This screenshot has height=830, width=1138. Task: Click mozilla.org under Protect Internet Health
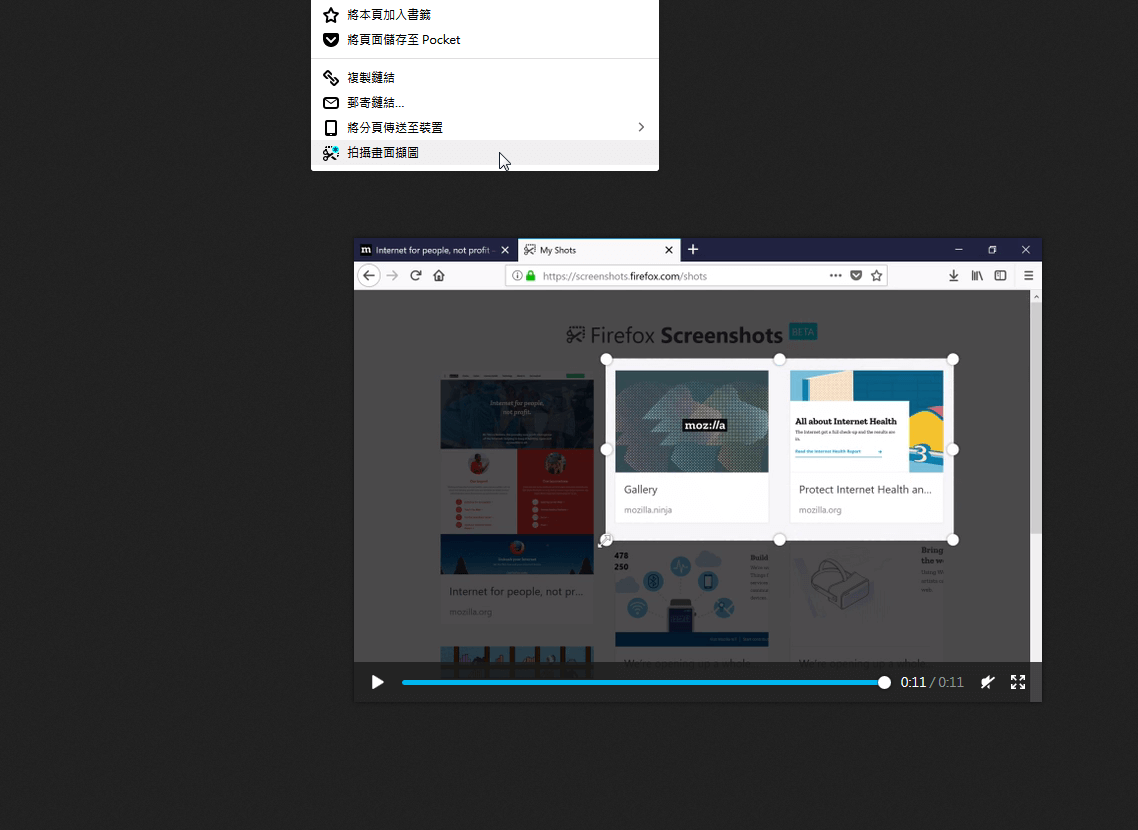coord(820,510)
